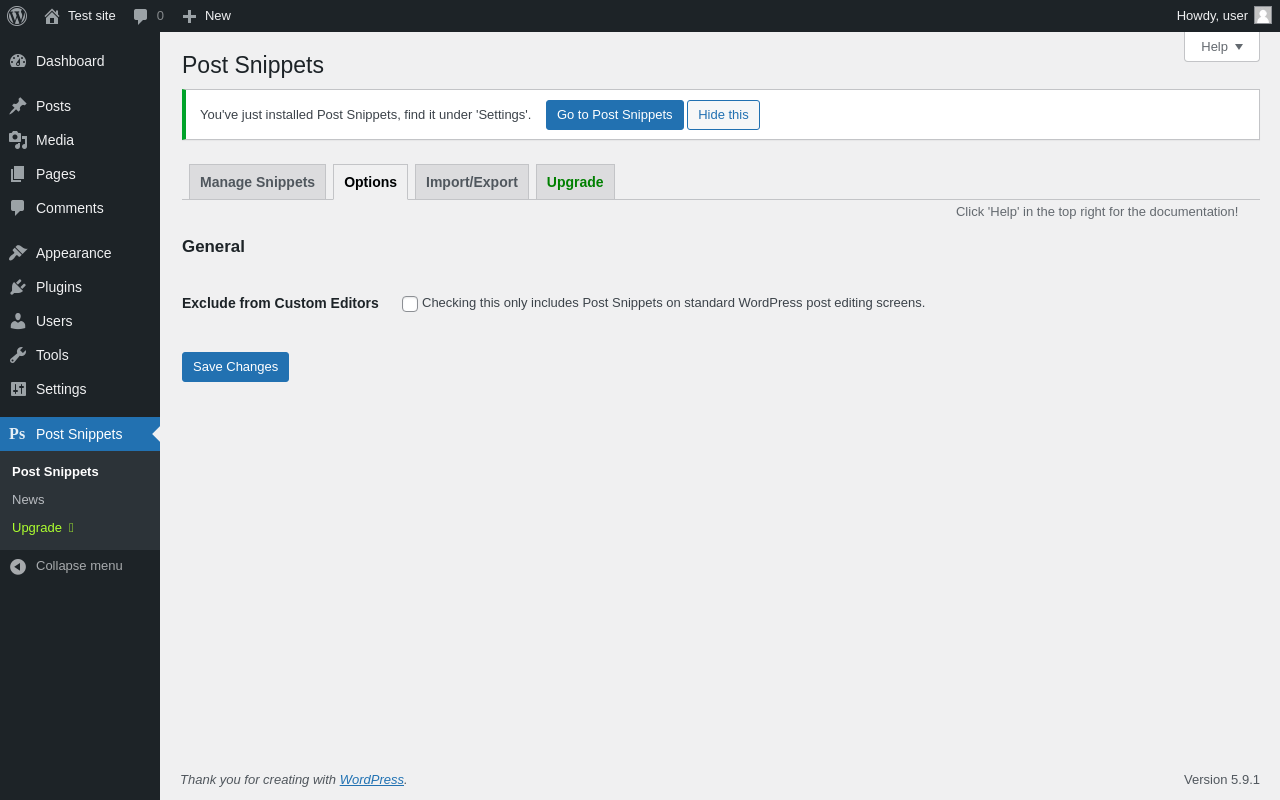1280x800 pixels.
Task: Open the Import/Export tab
Action: tap(472, 182)
